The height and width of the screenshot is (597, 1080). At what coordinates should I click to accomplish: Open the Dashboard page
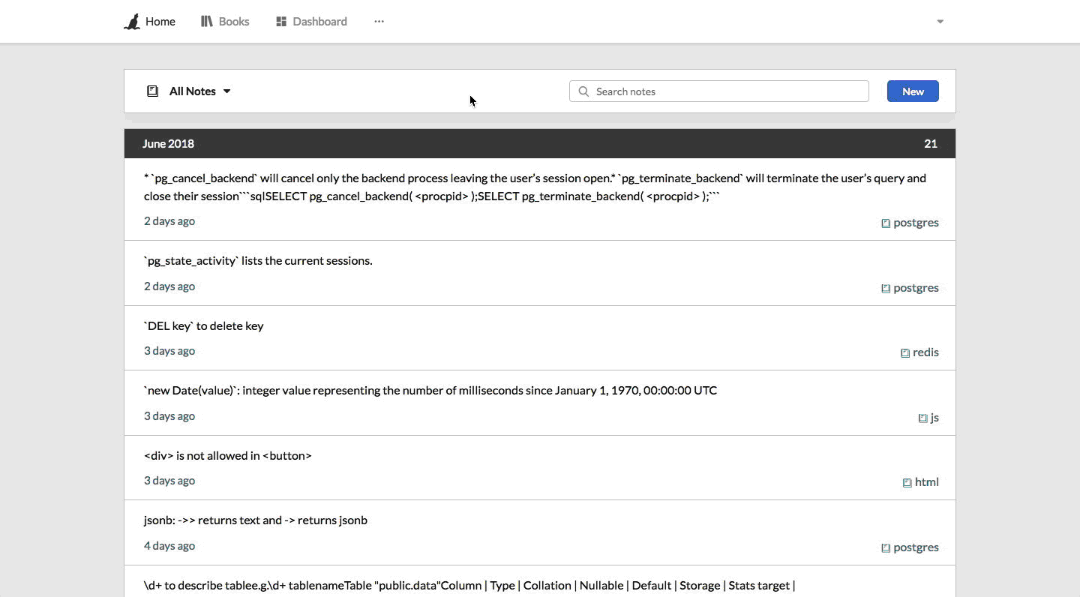320,21
